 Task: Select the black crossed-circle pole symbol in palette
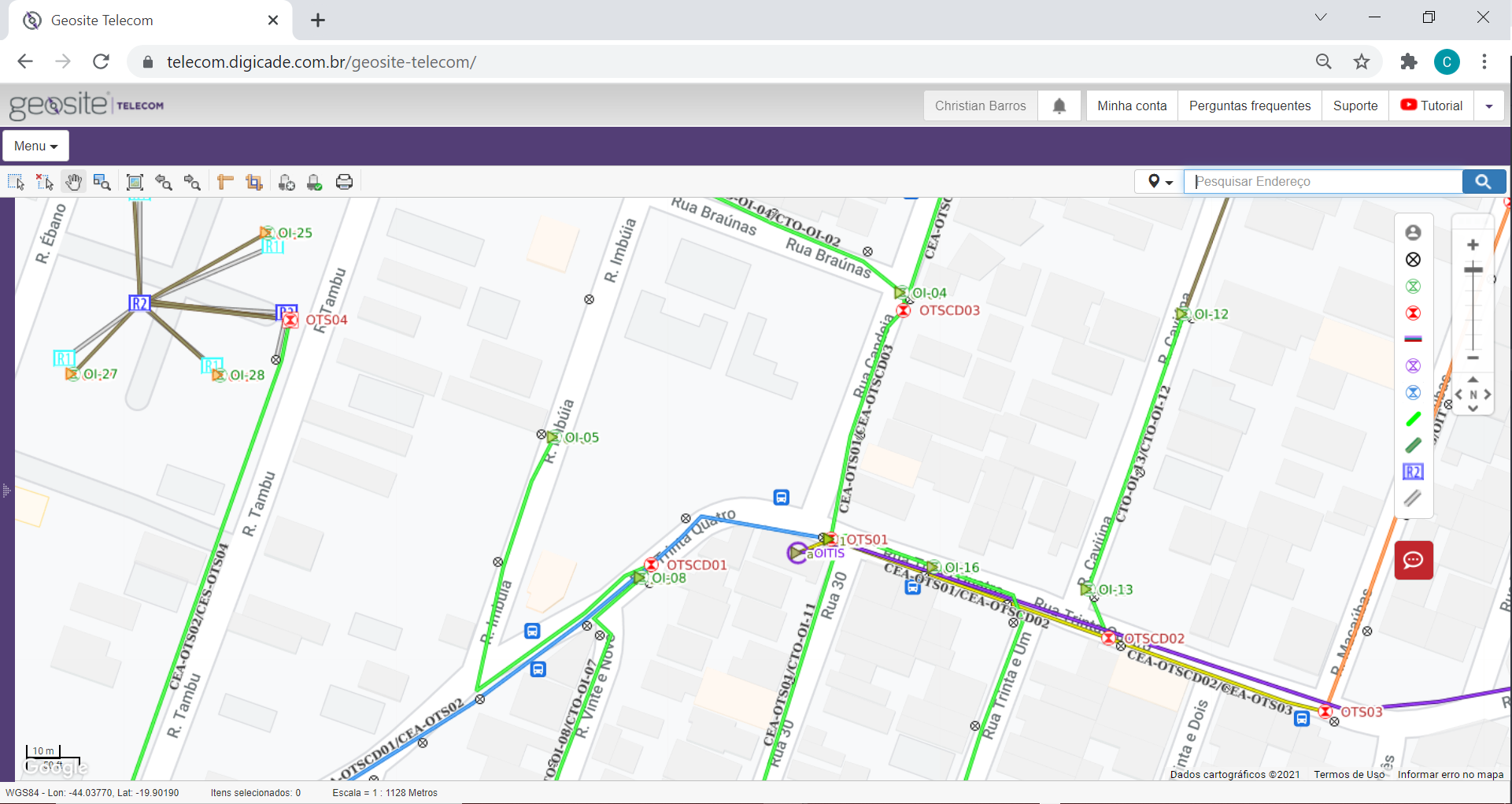1414,259
